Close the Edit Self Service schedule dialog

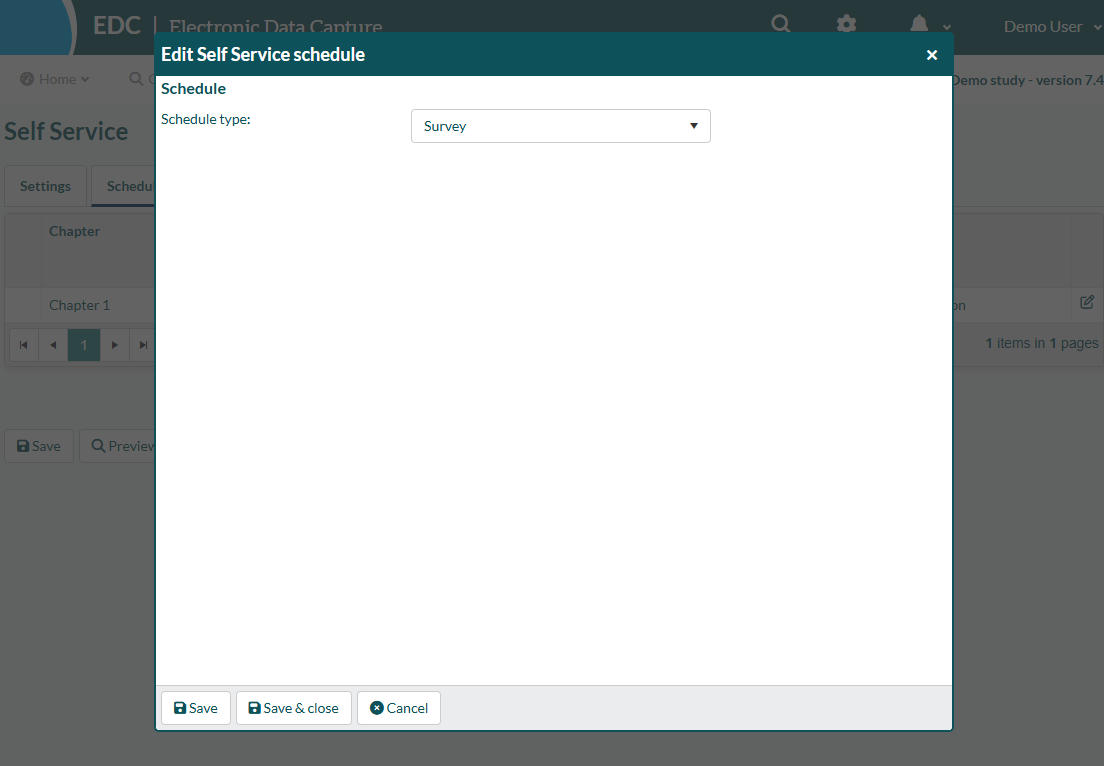pos(932,55)
